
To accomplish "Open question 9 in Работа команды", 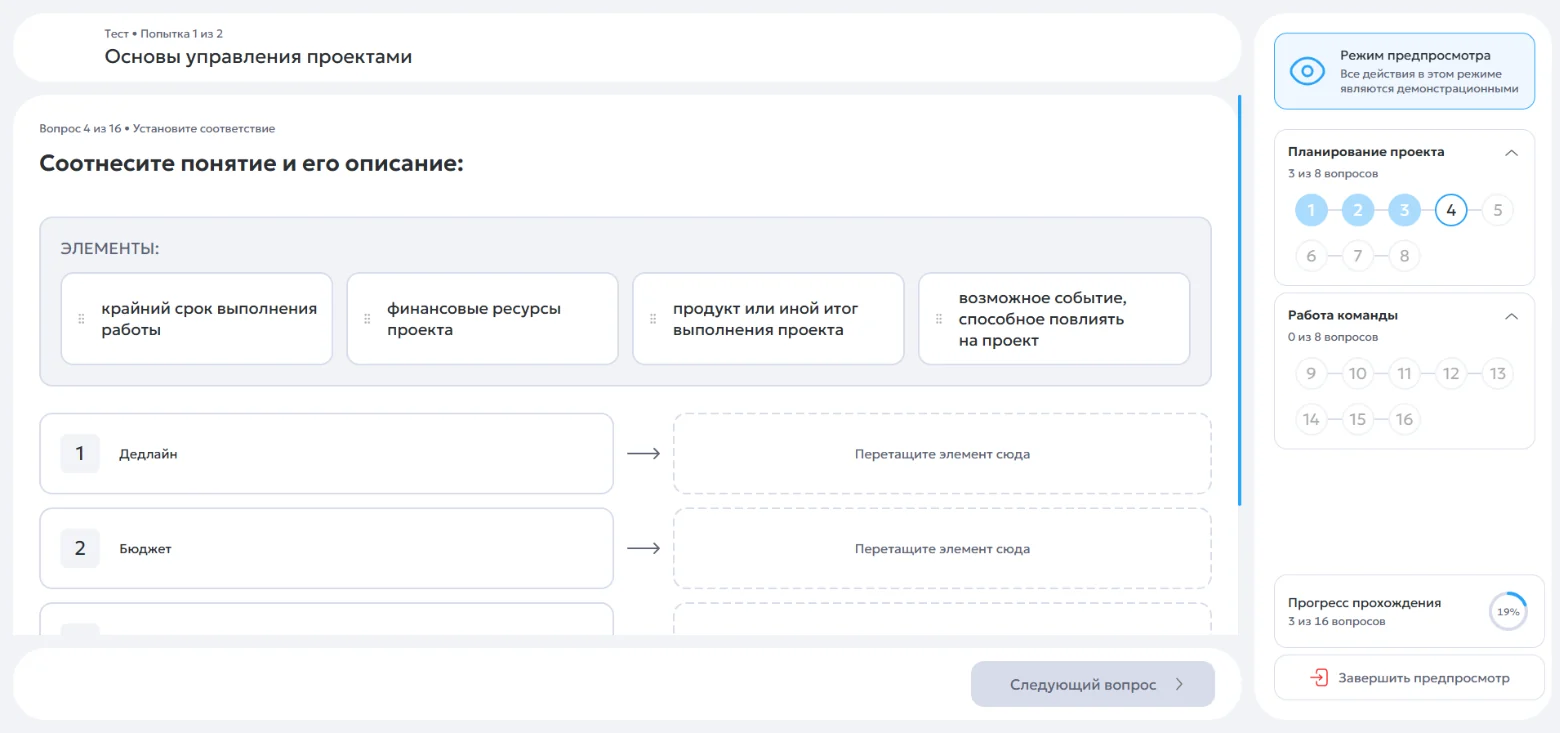I will point(1311,374).
